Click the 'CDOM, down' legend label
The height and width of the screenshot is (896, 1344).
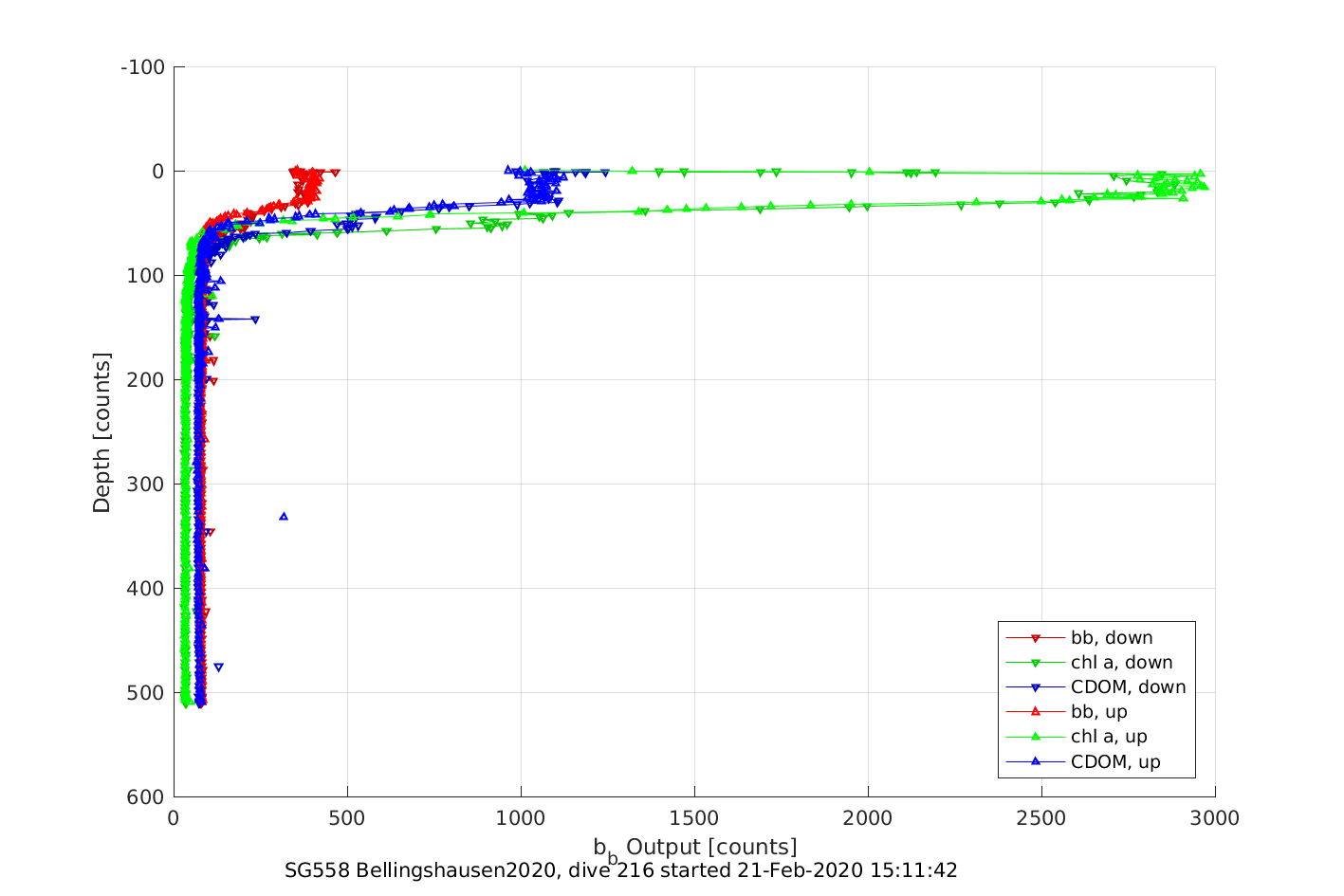tap(1129, 687)
